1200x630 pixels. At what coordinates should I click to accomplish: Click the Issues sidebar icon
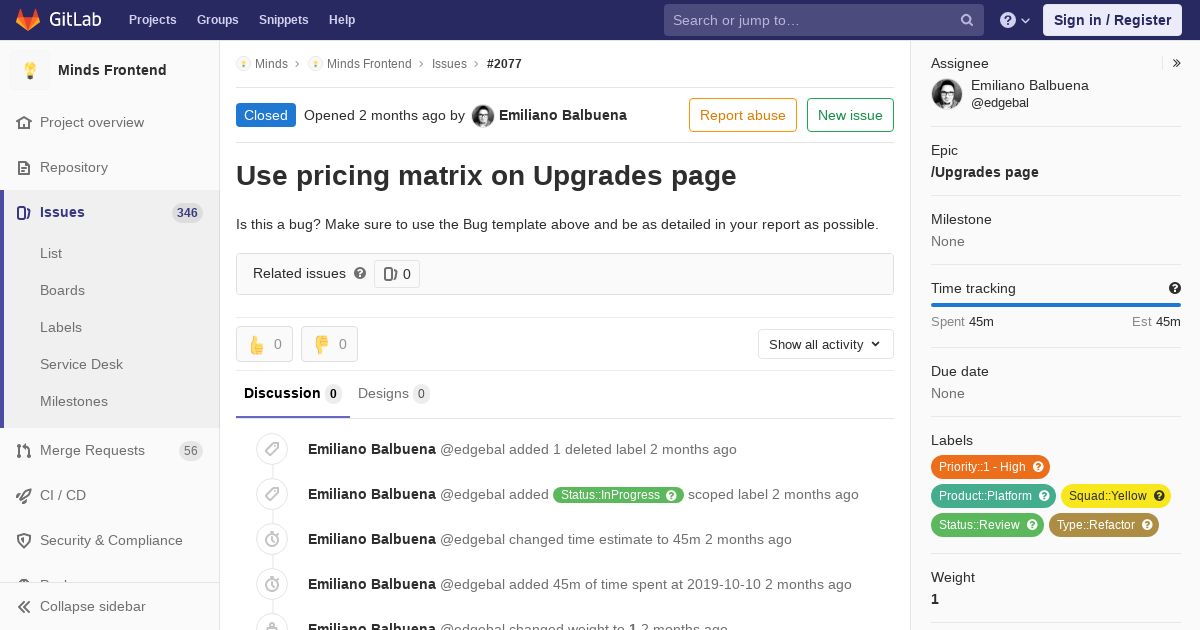(x=24, y=212)
